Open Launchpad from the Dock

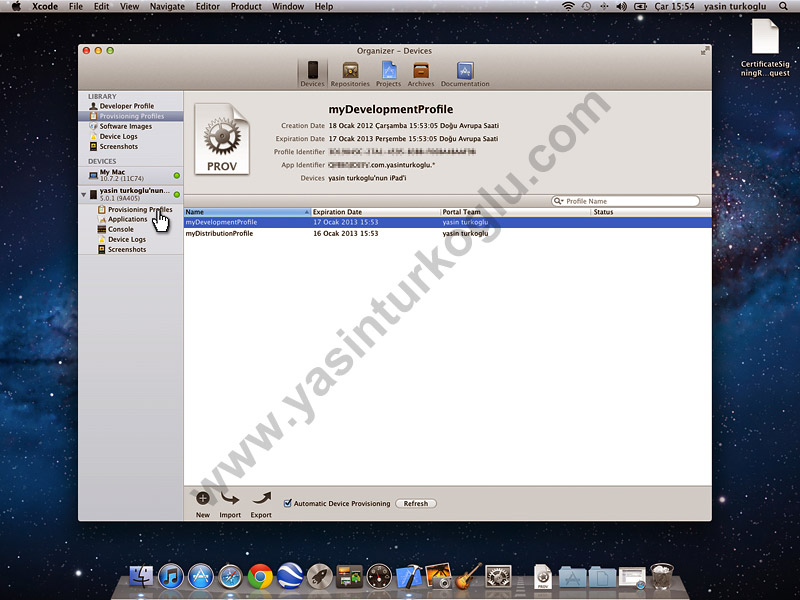point(320,577)
